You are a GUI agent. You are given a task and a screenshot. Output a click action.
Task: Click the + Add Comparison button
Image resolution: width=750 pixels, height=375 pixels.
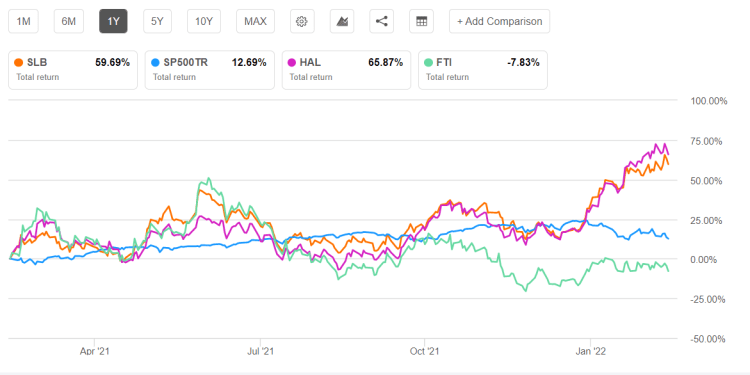pyautogui.click(x=499, y=22)
